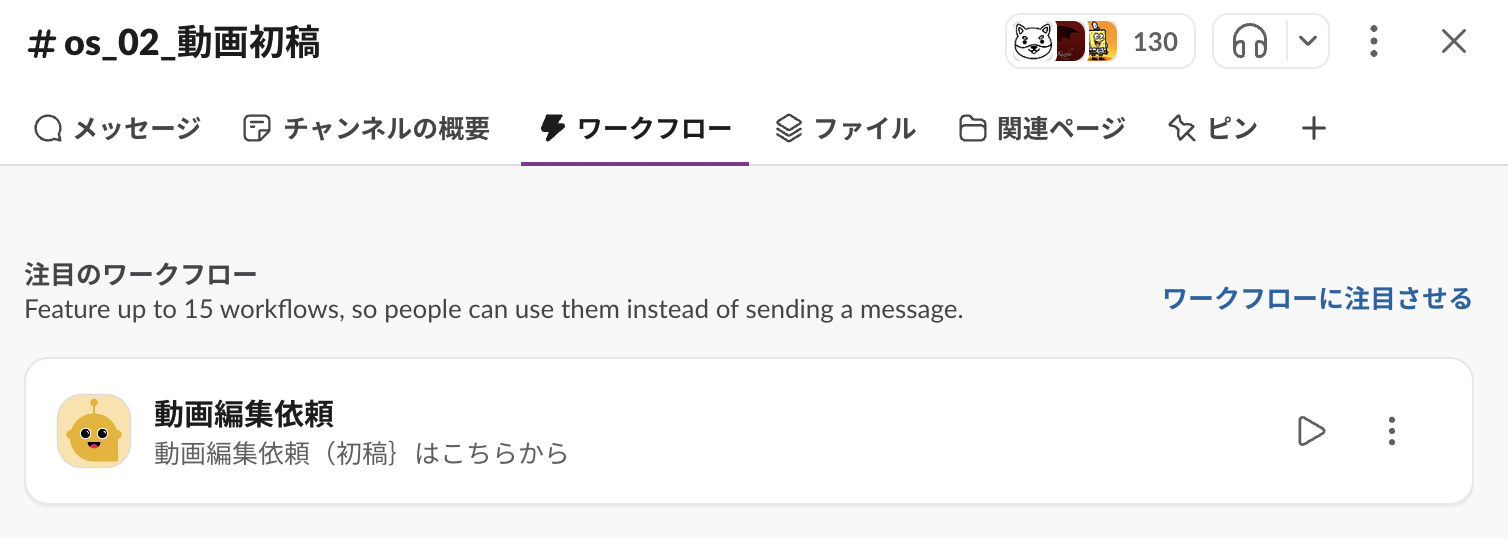Click the #os_02_動画初稿 channel name header

coord(175,44)
